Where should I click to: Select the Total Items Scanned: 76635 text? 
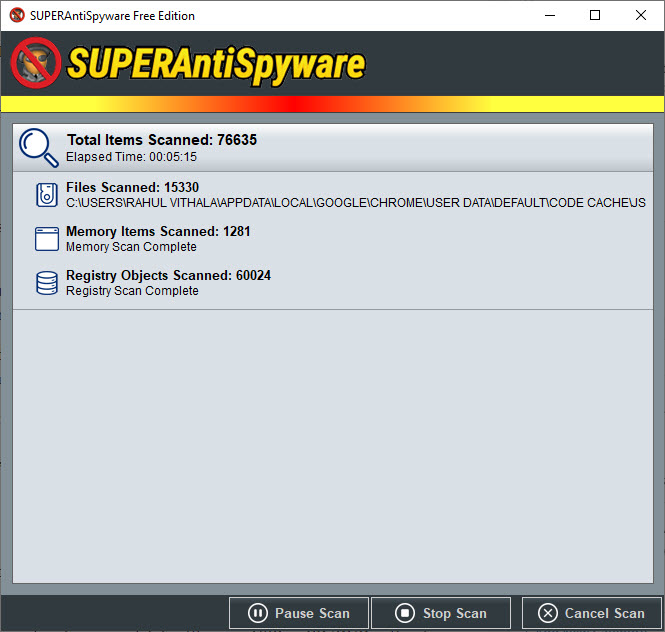[162, 140]
